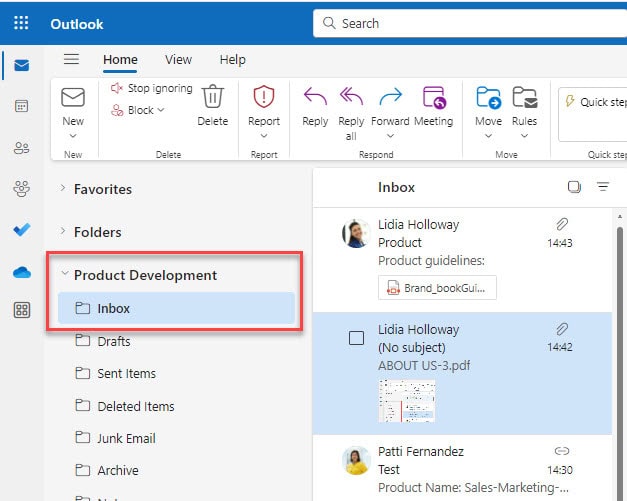Viewport: 627px width, 501px height.
Task: Open the Sent Items folder
Action: pyautogui.click(x=176, y=373)
